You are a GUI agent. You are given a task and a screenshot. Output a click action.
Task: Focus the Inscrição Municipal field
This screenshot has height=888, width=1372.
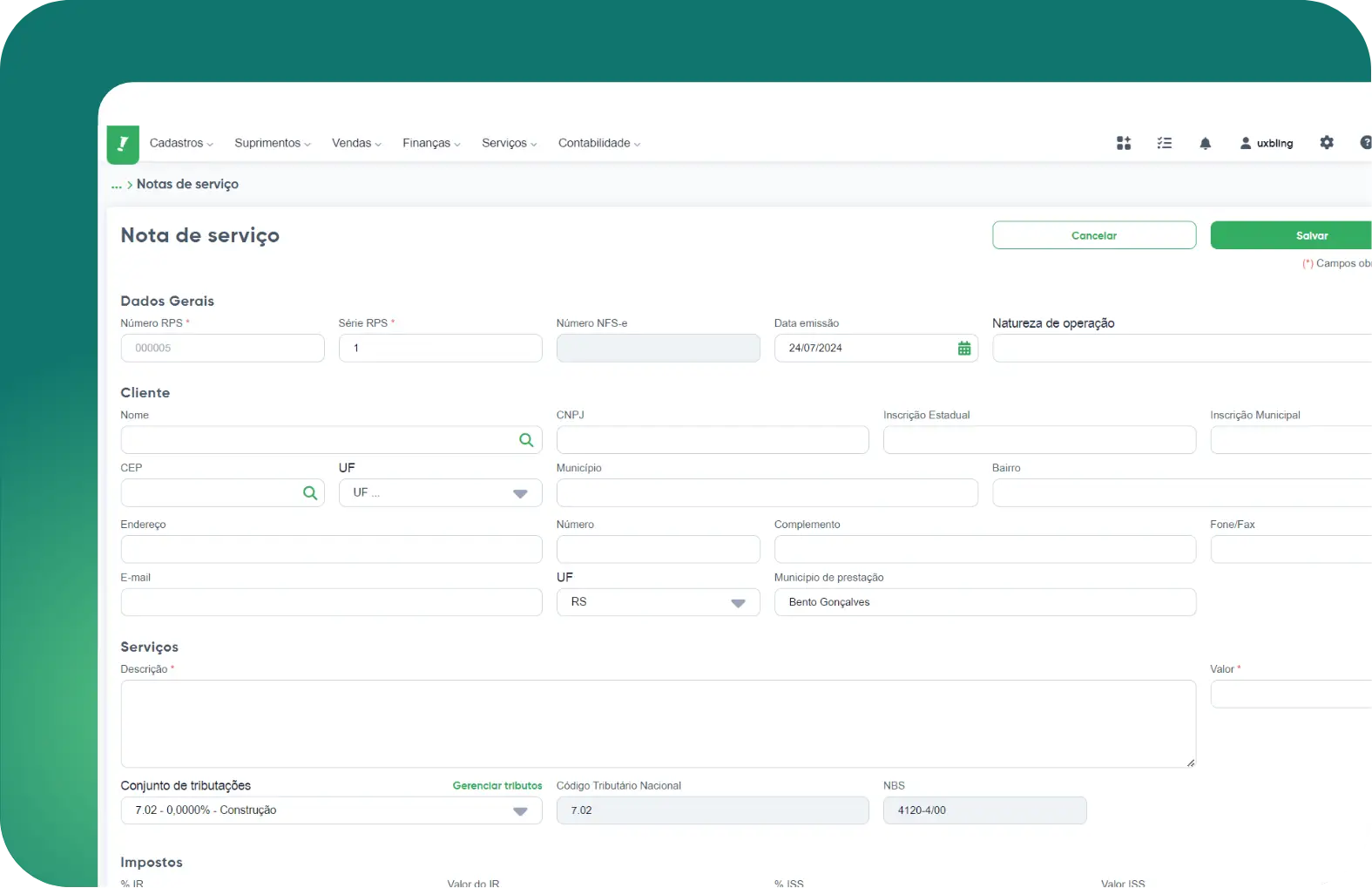(x=1291, y=440)
